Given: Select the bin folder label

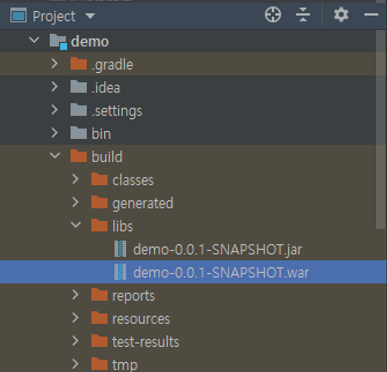Looking at the screenshot, I should point(101,134).
